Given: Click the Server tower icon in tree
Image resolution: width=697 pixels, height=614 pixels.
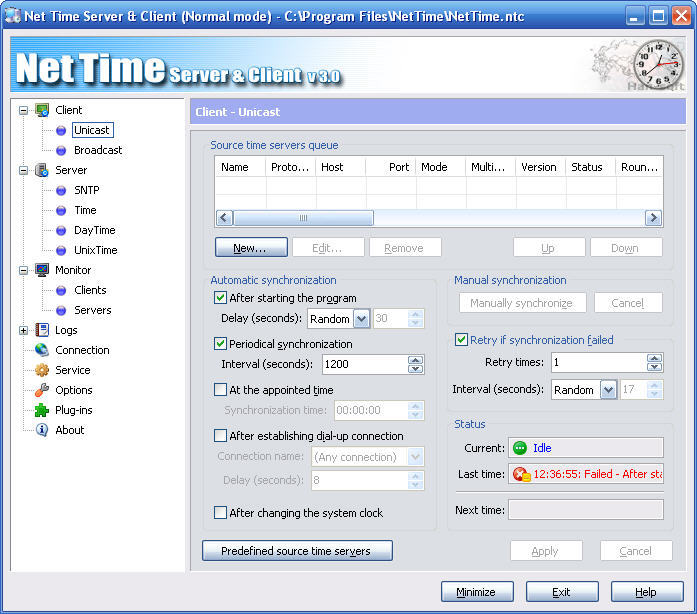Looking at the screenshot, I should pyautogui.click(x=42, y=170).
